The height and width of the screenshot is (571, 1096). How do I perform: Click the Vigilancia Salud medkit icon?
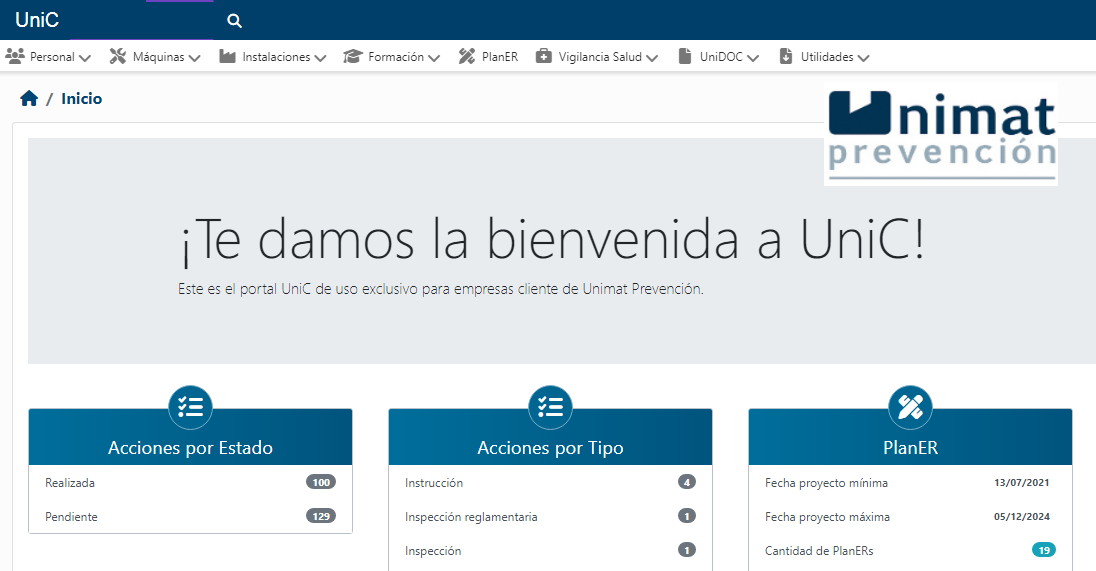coord(544,56)
